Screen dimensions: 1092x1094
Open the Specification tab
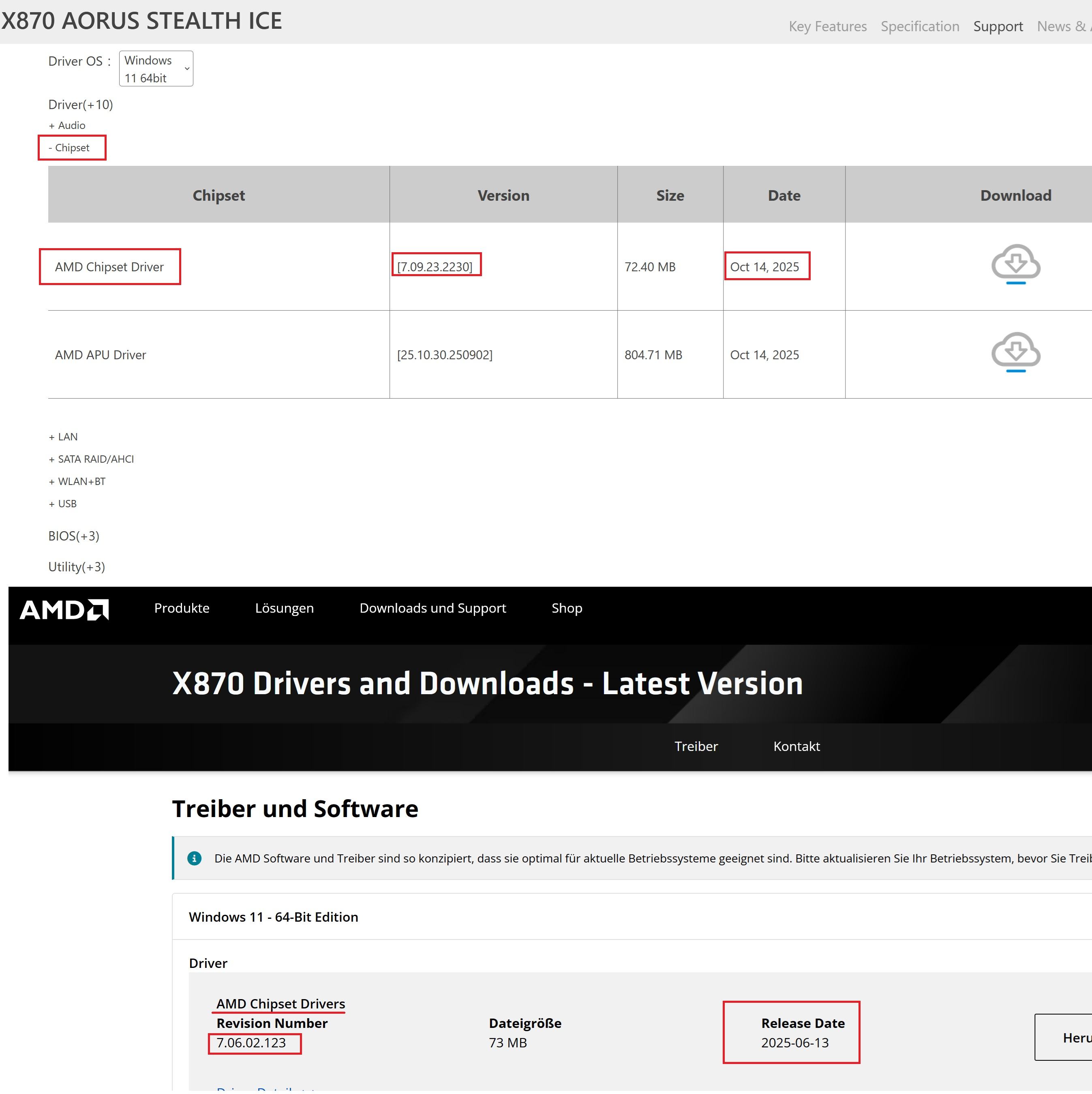coord(919,26)
